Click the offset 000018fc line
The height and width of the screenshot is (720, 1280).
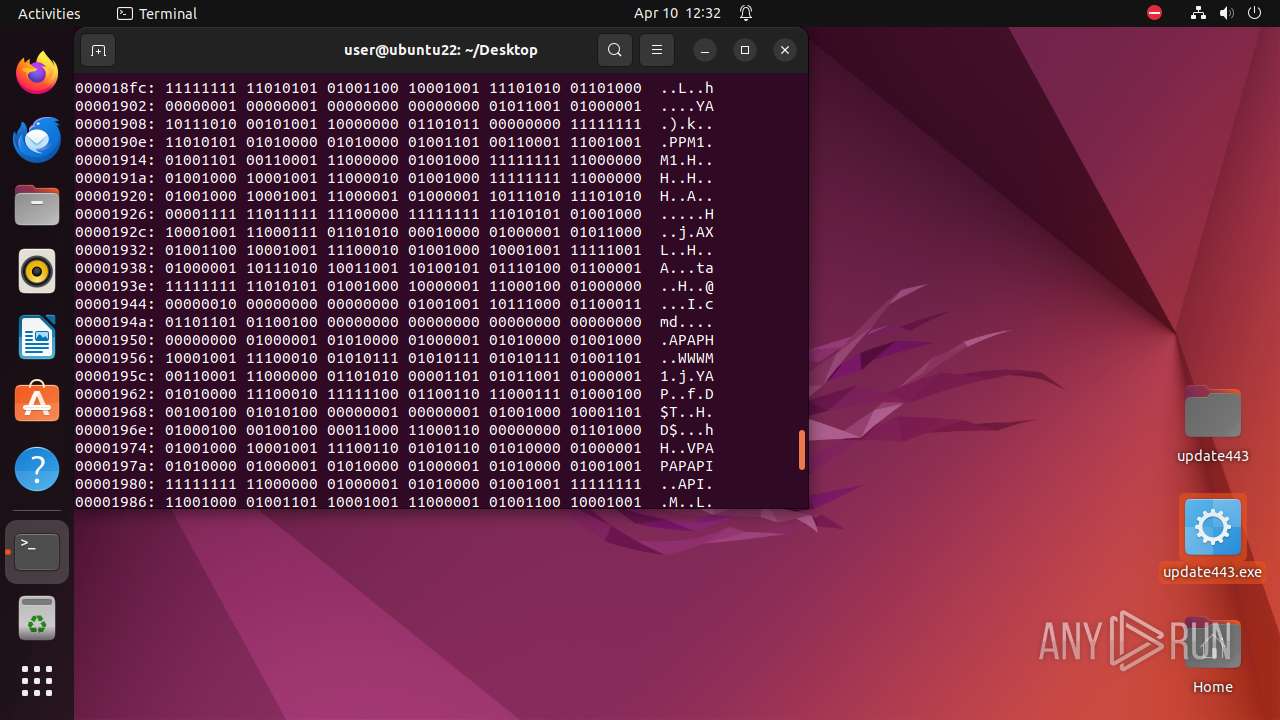point(394,88)
